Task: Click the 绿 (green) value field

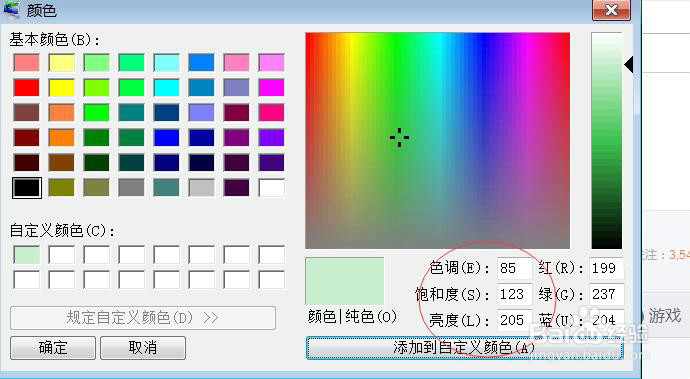Action: [606, 294]
